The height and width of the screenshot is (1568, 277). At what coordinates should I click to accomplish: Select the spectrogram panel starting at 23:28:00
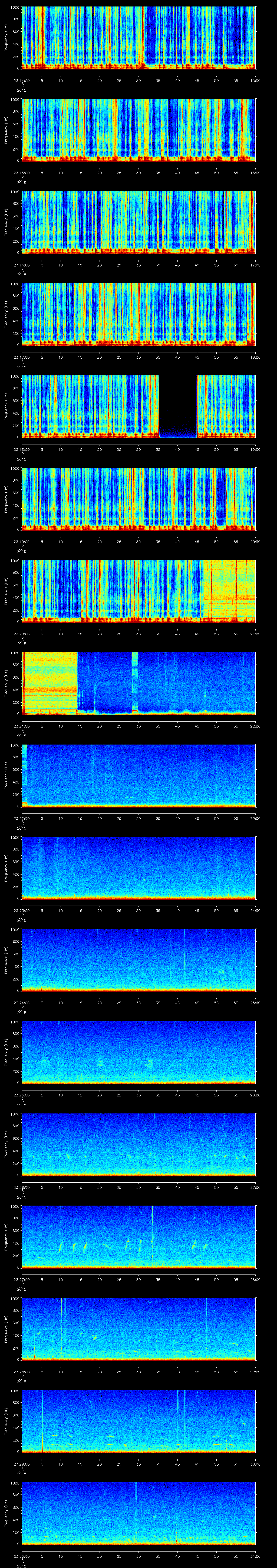(x=139, y=1330)
